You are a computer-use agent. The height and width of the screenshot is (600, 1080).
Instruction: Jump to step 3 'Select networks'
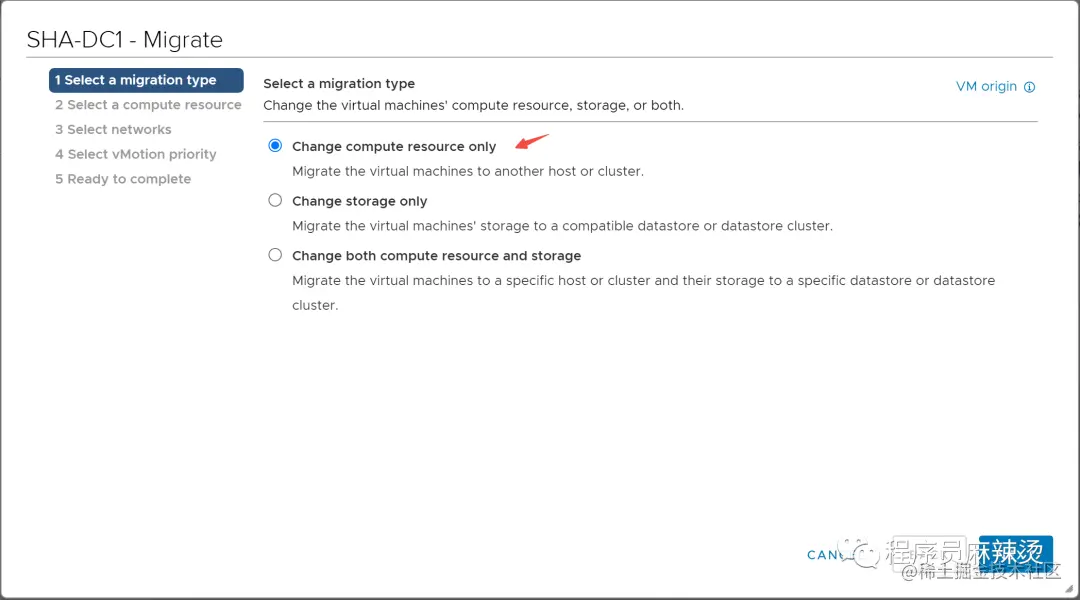(x=113, y=130)
